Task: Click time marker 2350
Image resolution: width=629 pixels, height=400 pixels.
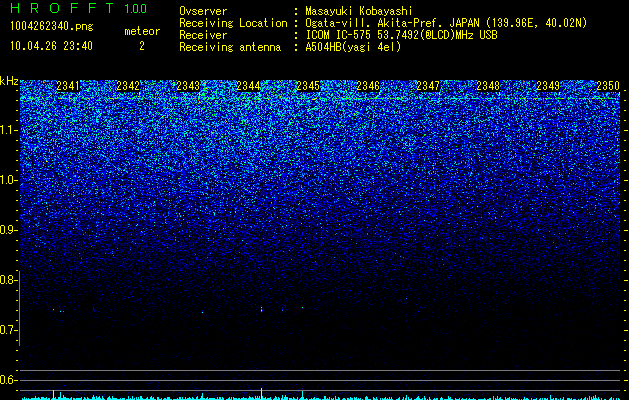Action: [608, 85]
